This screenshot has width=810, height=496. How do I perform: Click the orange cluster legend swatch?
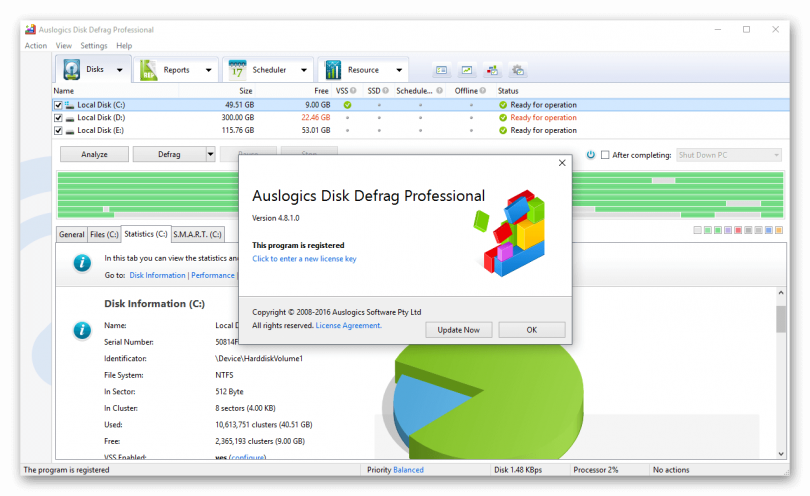[779, 230]
